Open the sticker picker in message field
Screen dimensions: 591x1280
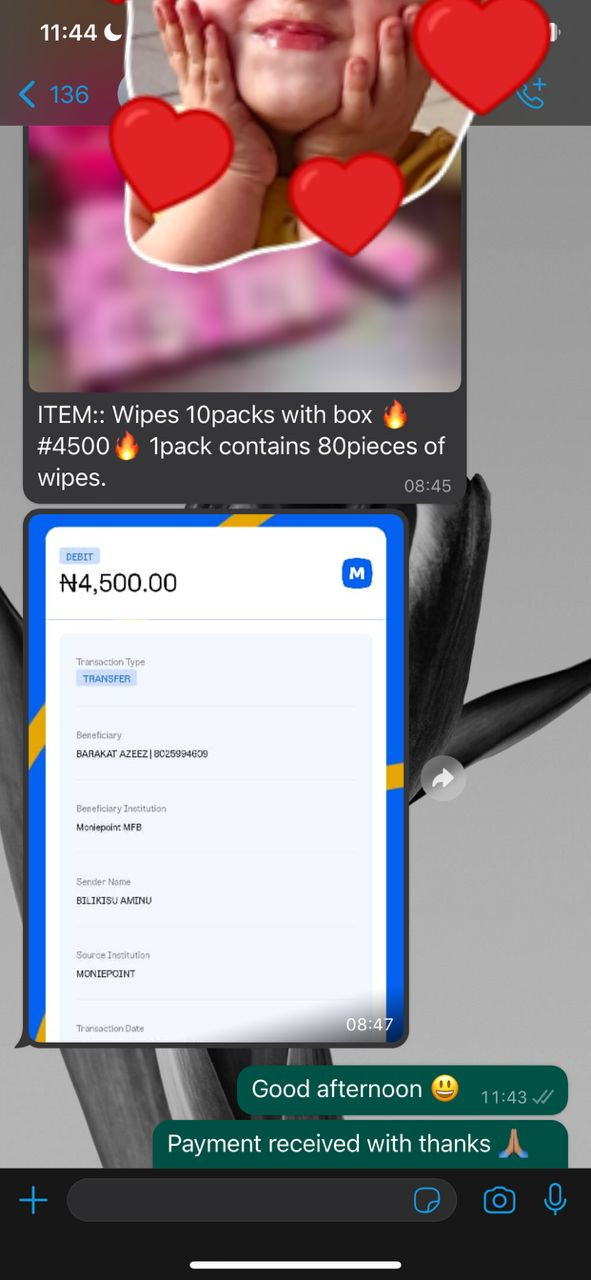coord(427,1200)
